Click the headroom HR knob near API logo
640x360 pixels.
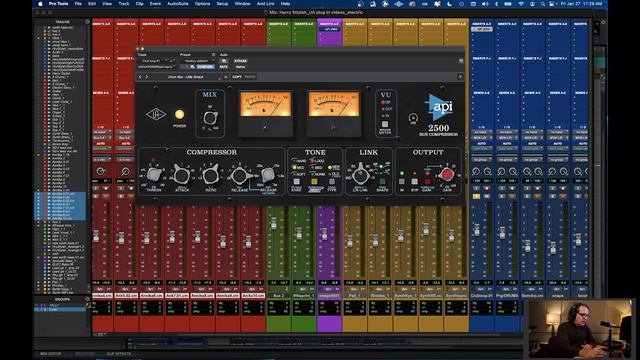pos(413,118)
